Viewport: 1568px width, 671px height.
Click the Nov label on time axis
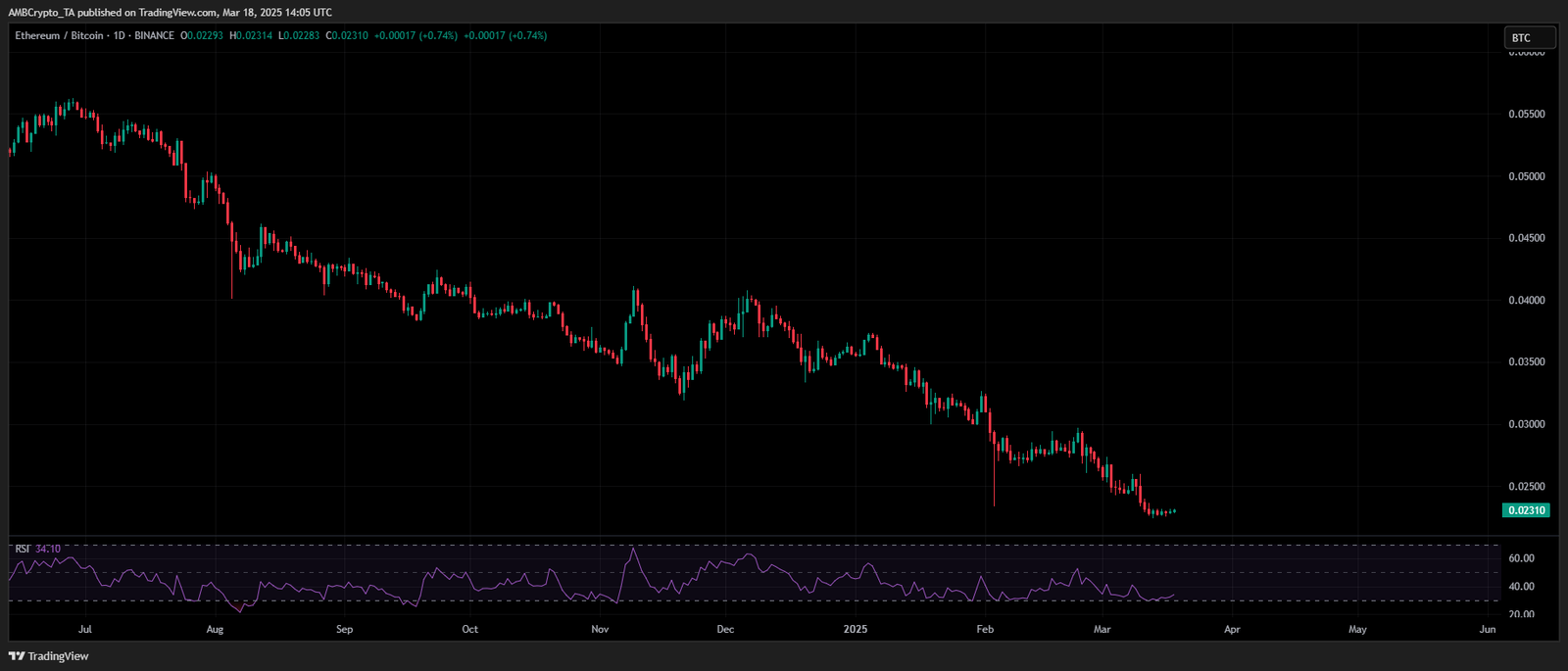tap(600, 629)
